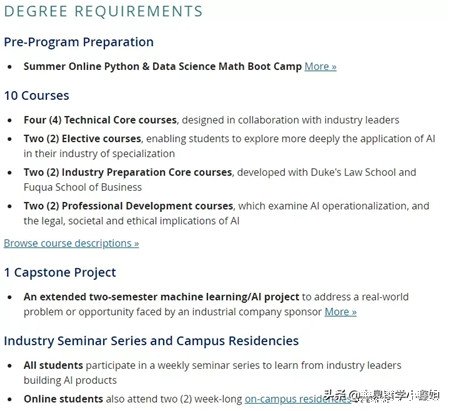Open the Browse course descriptions link
The width and height of the screenshot is (450, 411).
pyautogui.click(x=71, y=243)
